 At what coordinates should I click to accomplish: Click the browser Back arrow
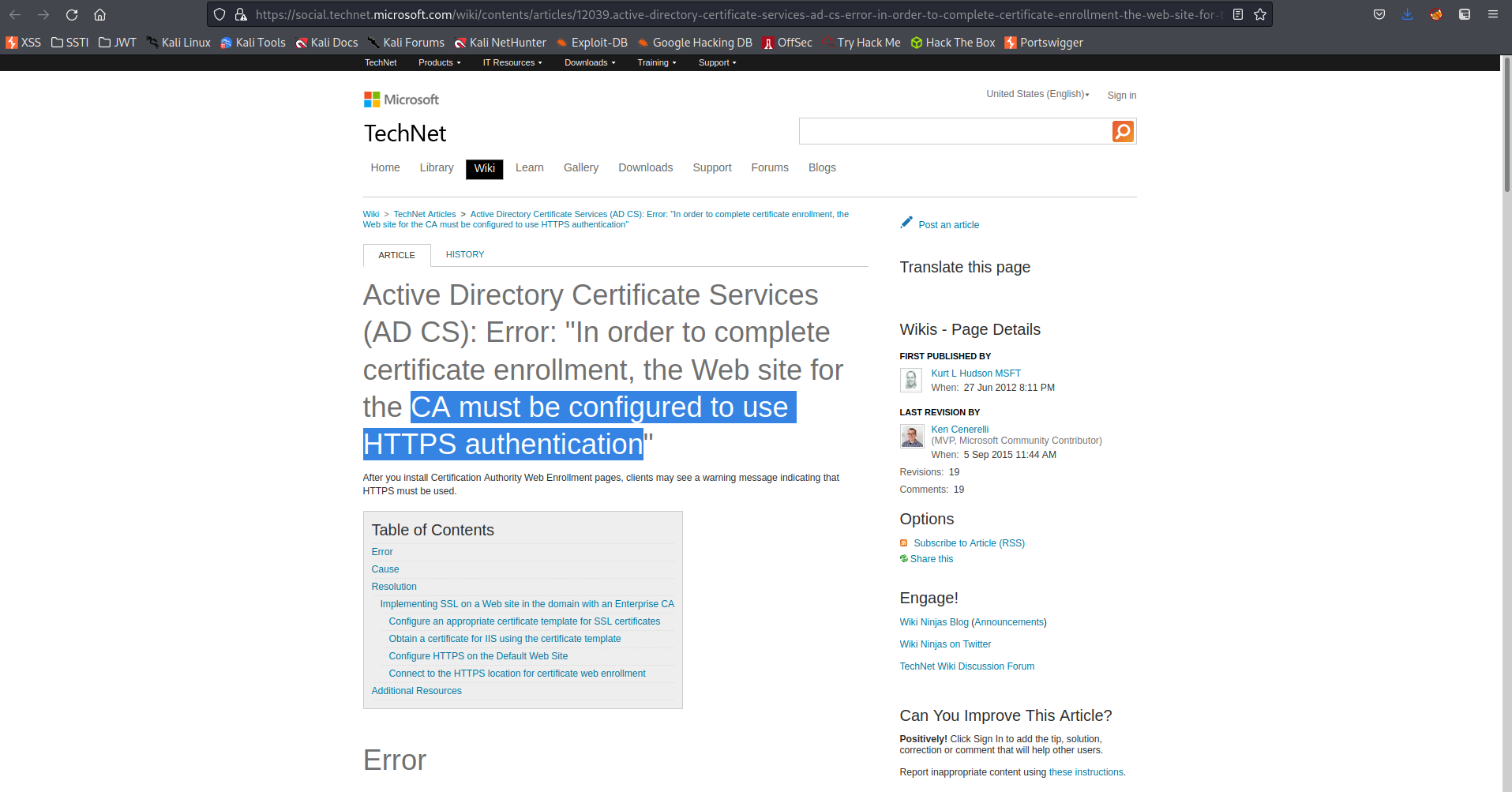point(15,14)
